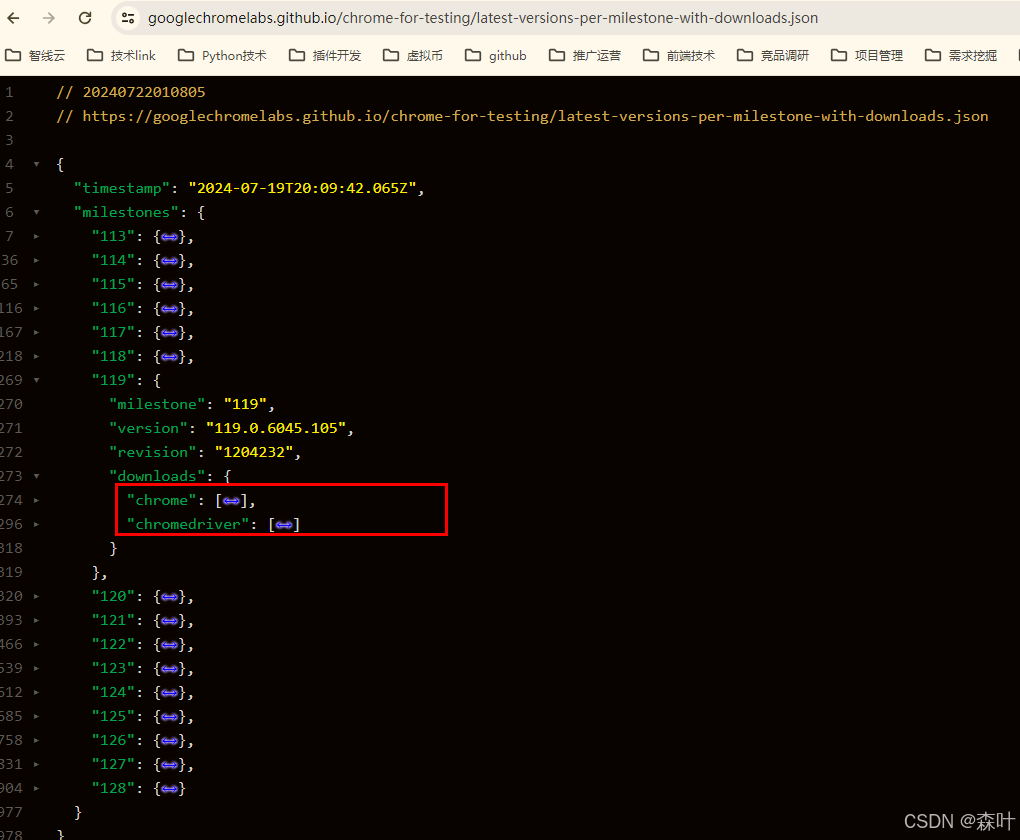Click the ellipsis icon in chrome array
Screen dimensions: 1020x840
pyautogui.click(x=231, y=501)
